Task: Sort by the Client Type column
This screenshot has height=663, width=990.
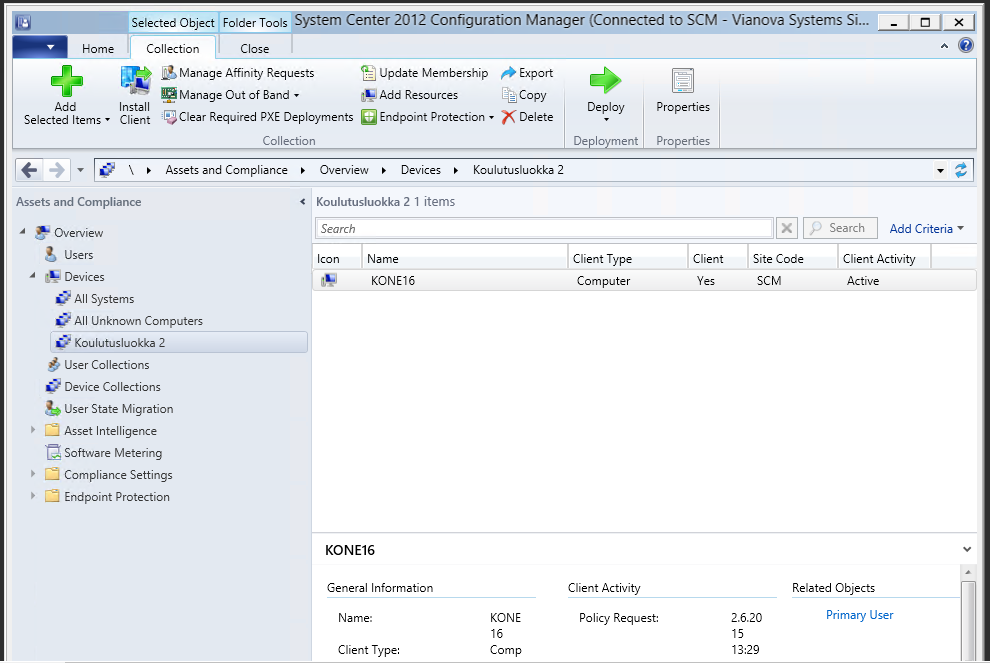Action: pyautogui.click(x=628, y=259)
